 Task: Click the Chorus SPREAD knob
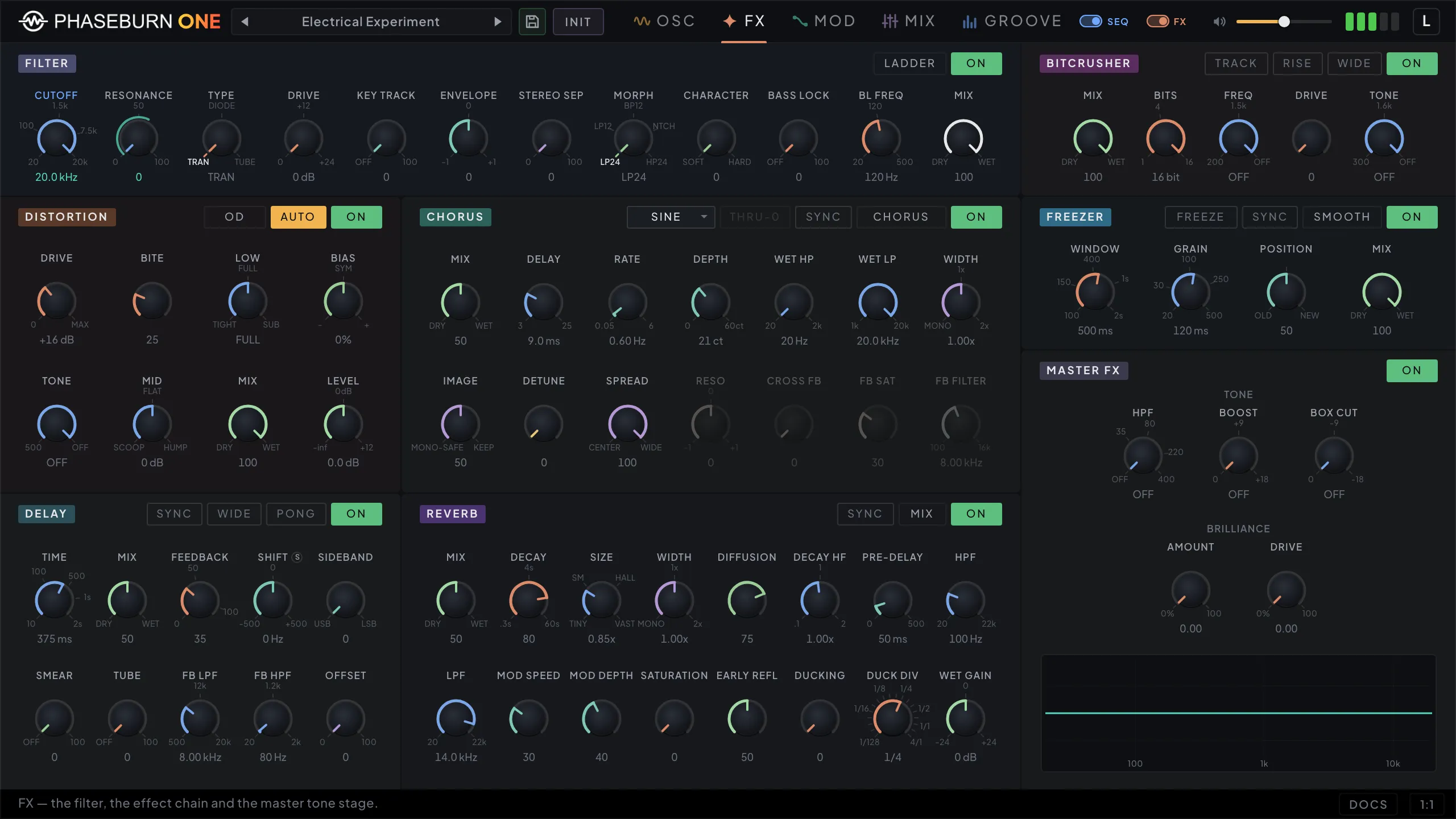point(627,424)
